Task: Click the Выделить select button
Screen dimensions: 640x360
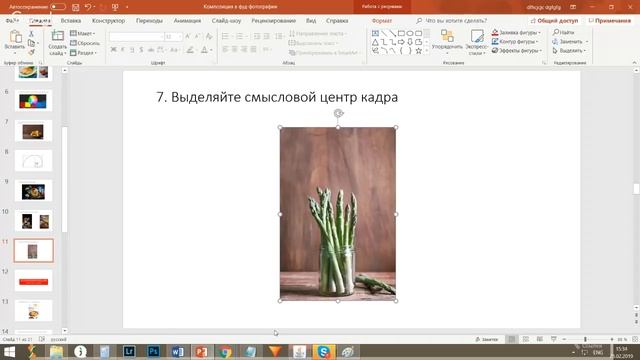Action: pyautogui.click(x=569, y=51)
